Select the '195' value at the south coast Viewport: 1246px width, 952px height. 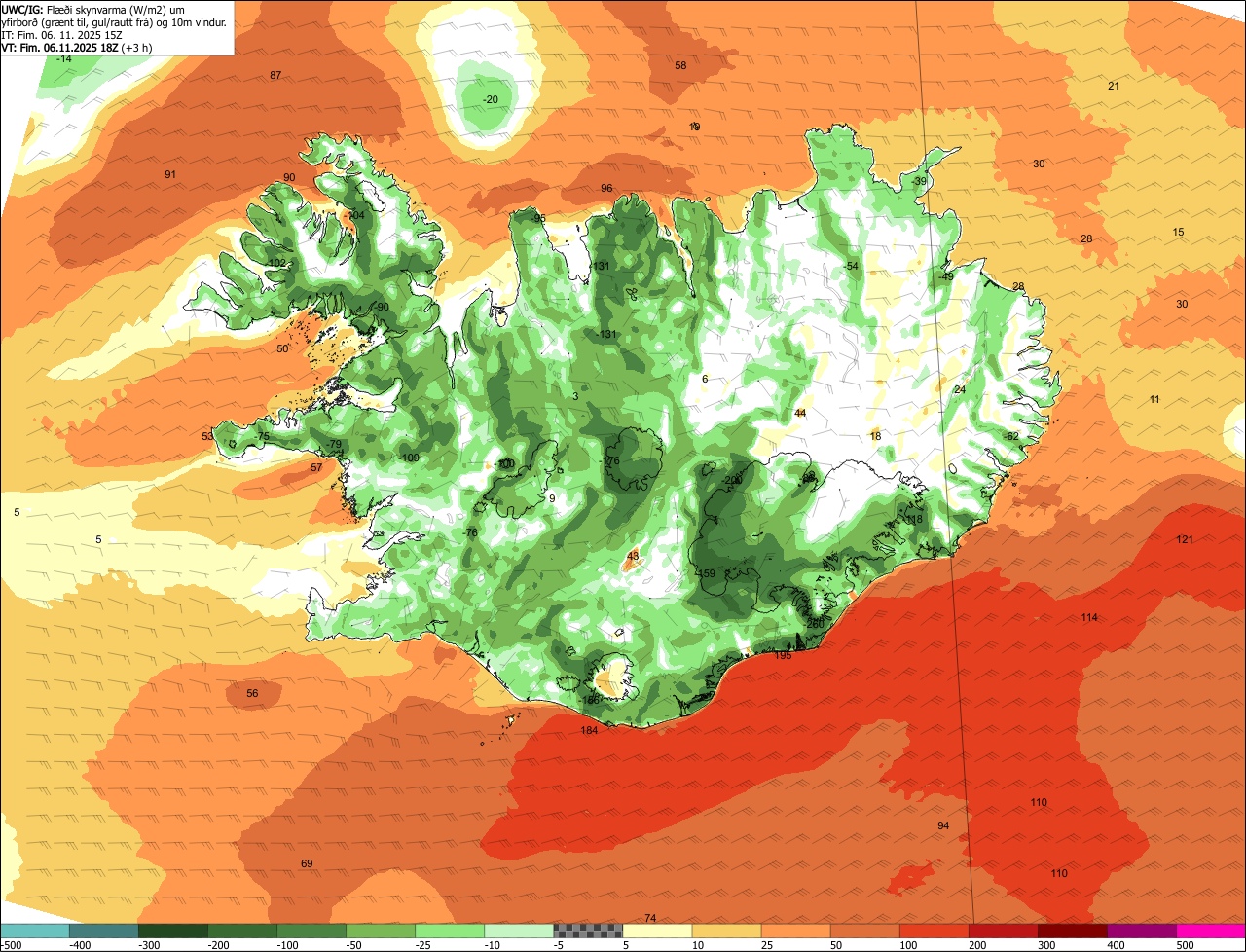[x=783, y=656]
